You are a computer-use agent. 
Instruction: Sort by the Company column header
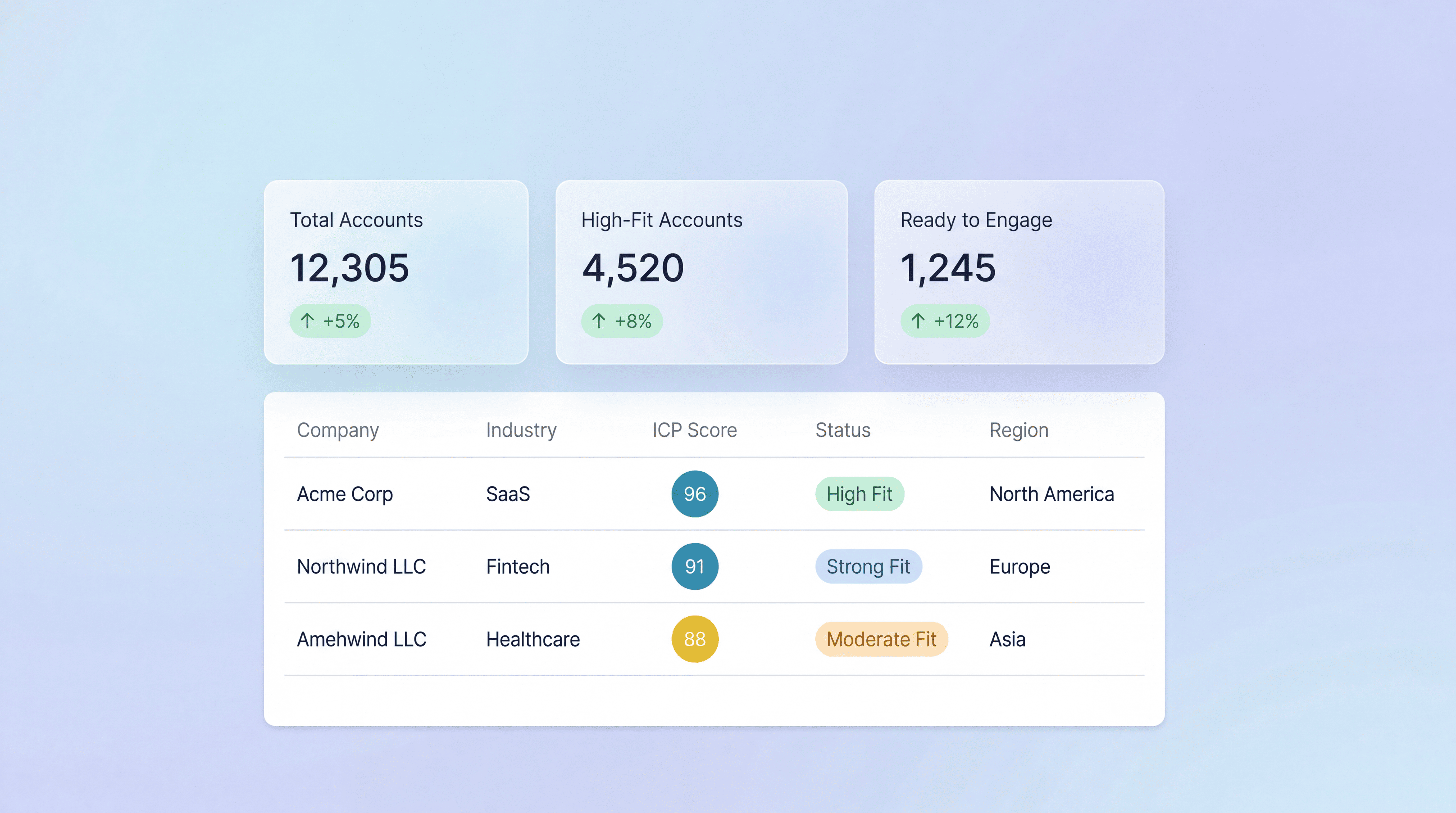pos(338,430)
